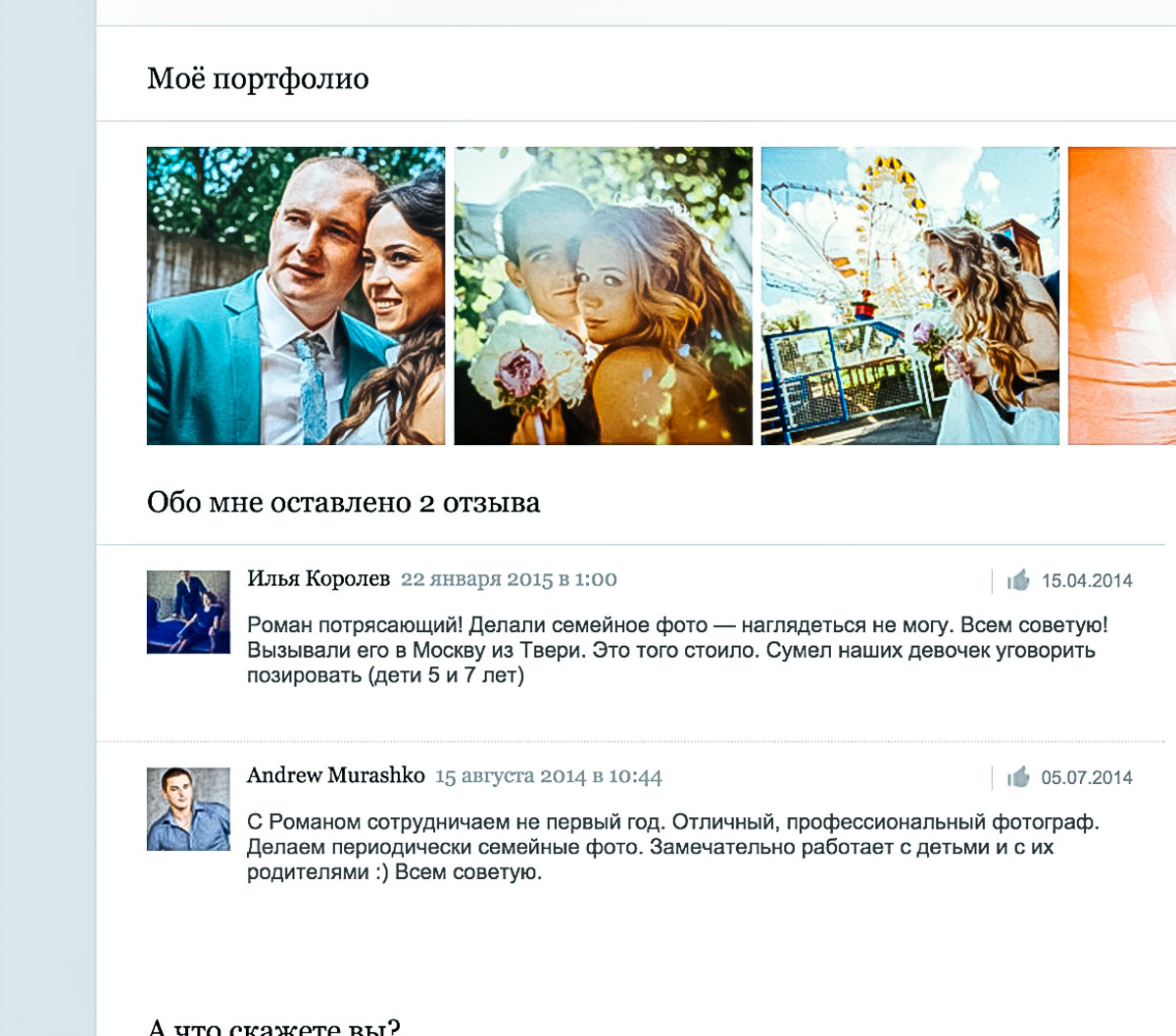Click the Обо мне оставлено 2 отзыва heading
Image resolution: width=1176 pixels, height=1036 pixels.
[343, 503]
